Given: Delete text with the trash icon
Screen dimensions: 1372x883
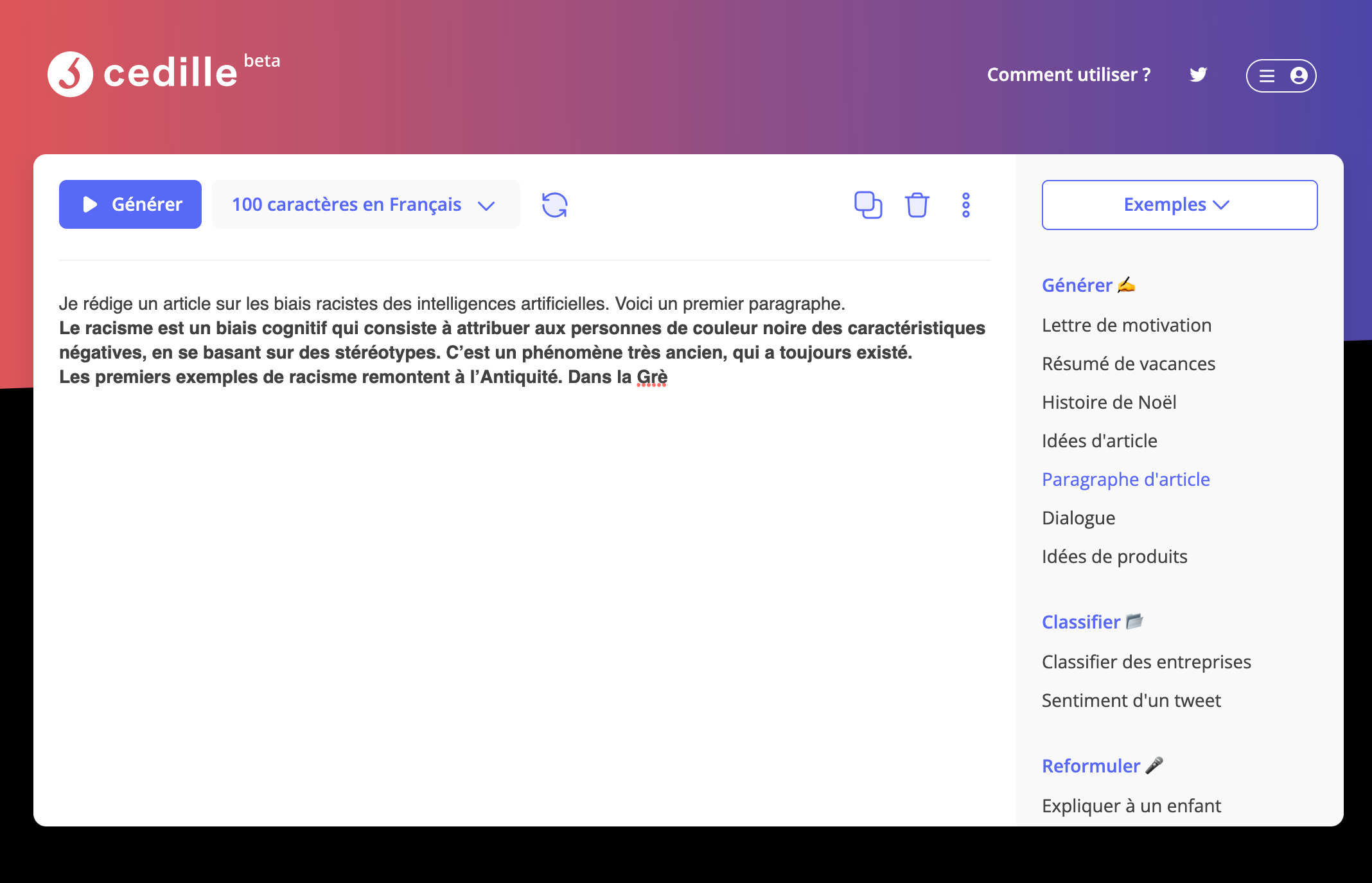Looking at the screenshot, I should [x=917, y=205].
